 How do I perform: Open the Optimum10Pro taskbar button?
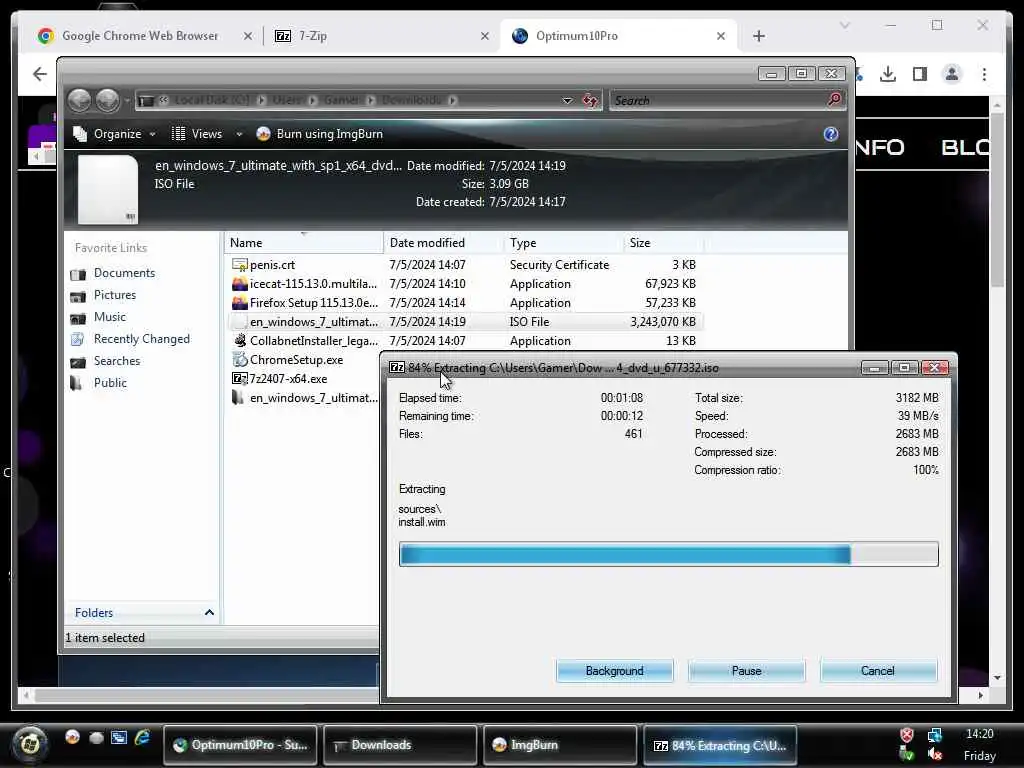(x=240, y=744)
